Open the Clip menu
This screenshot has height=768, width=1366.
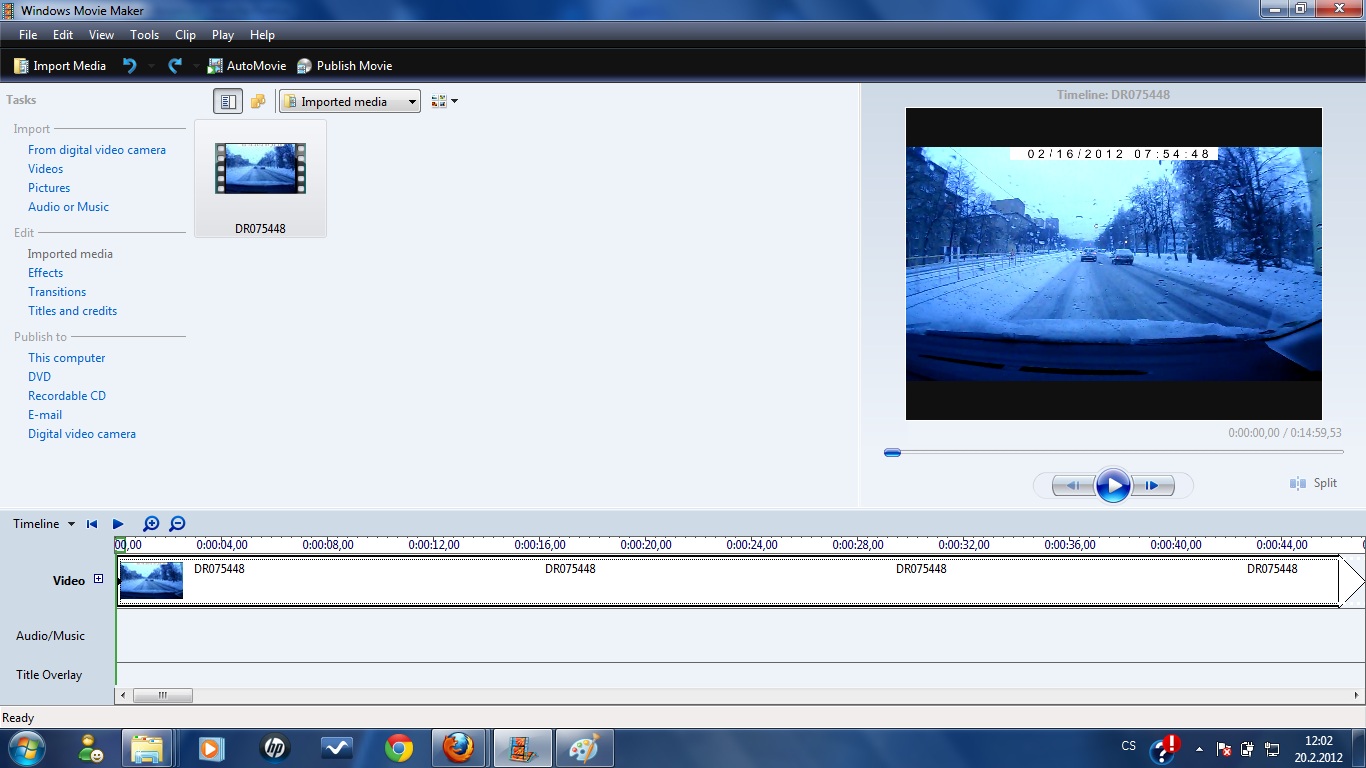[185, 35]
